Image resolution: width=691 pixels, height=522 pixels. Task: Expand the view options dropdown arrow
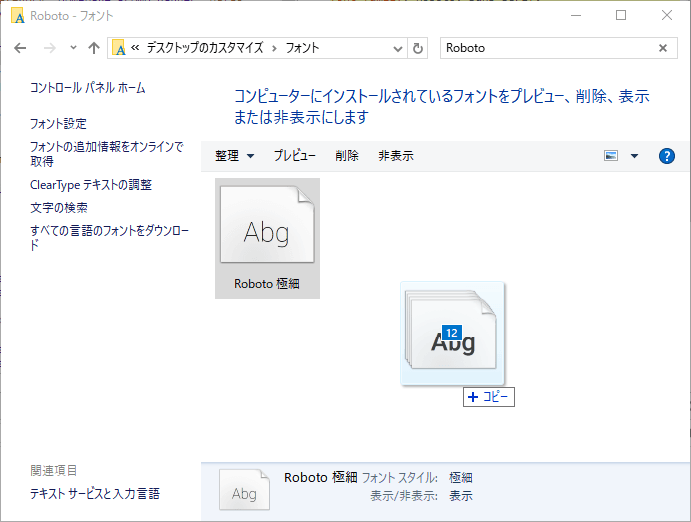634,155
